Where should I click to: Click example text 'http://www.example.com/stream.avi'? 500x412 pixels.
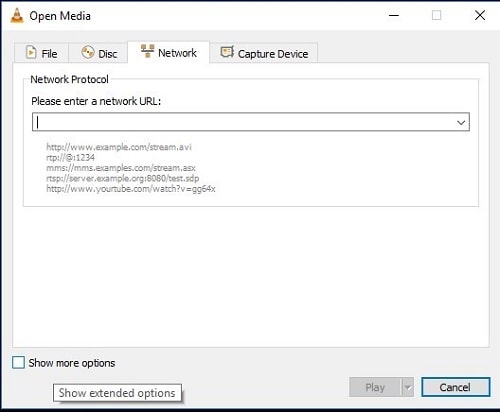point(119,147)
